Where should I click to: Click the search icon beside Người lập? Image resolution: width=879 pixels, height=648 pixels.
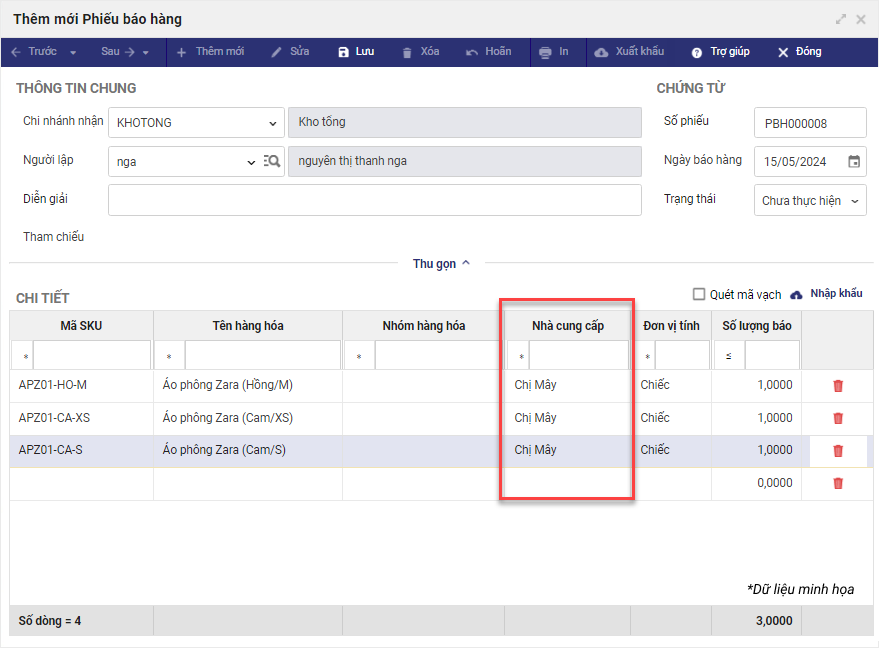(x=272, y=161)
